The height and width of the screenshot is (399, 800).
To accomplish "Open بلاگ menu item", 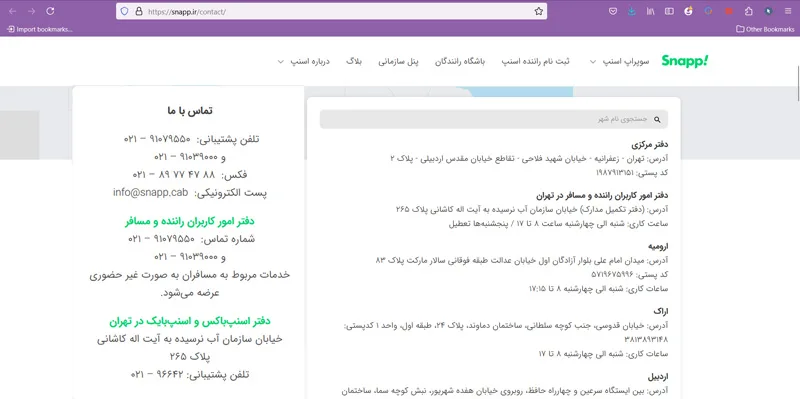I will [354, 61].
